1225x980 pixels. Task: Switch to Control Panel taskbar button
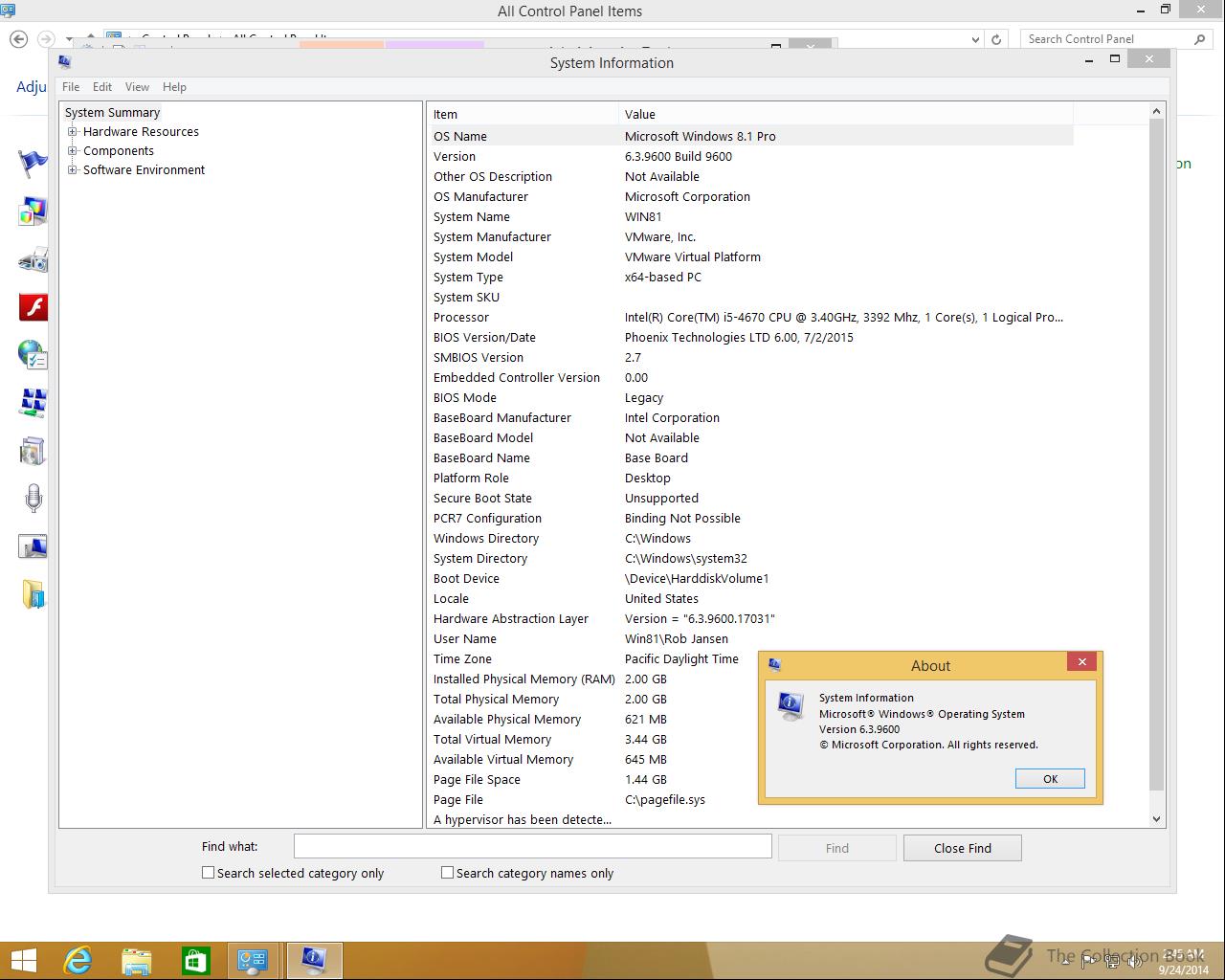tap(254, 961)
